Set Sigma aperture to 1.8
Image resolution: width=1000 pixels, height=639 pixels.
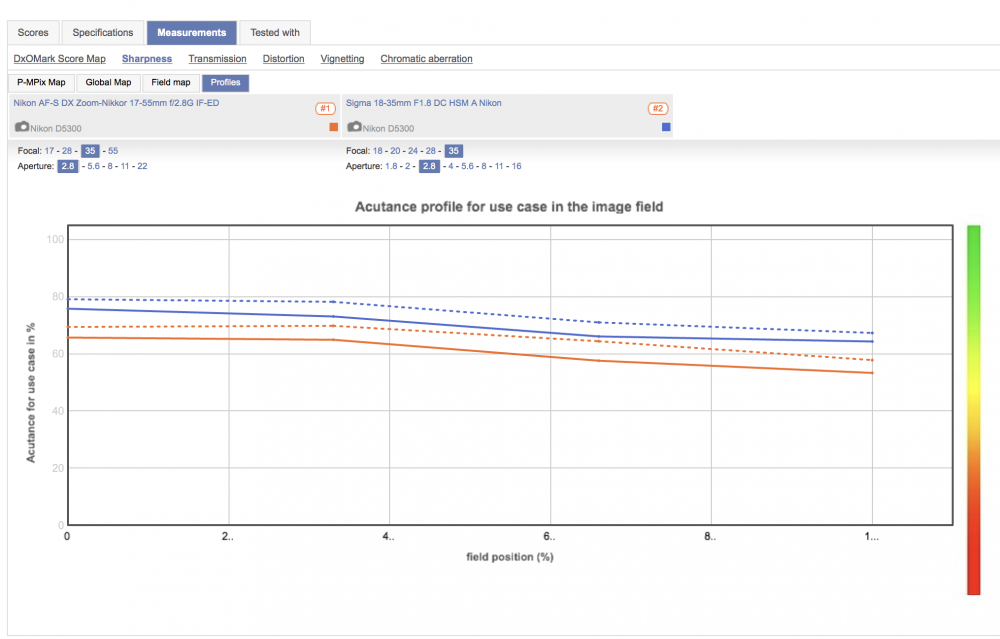coord(391,166)
